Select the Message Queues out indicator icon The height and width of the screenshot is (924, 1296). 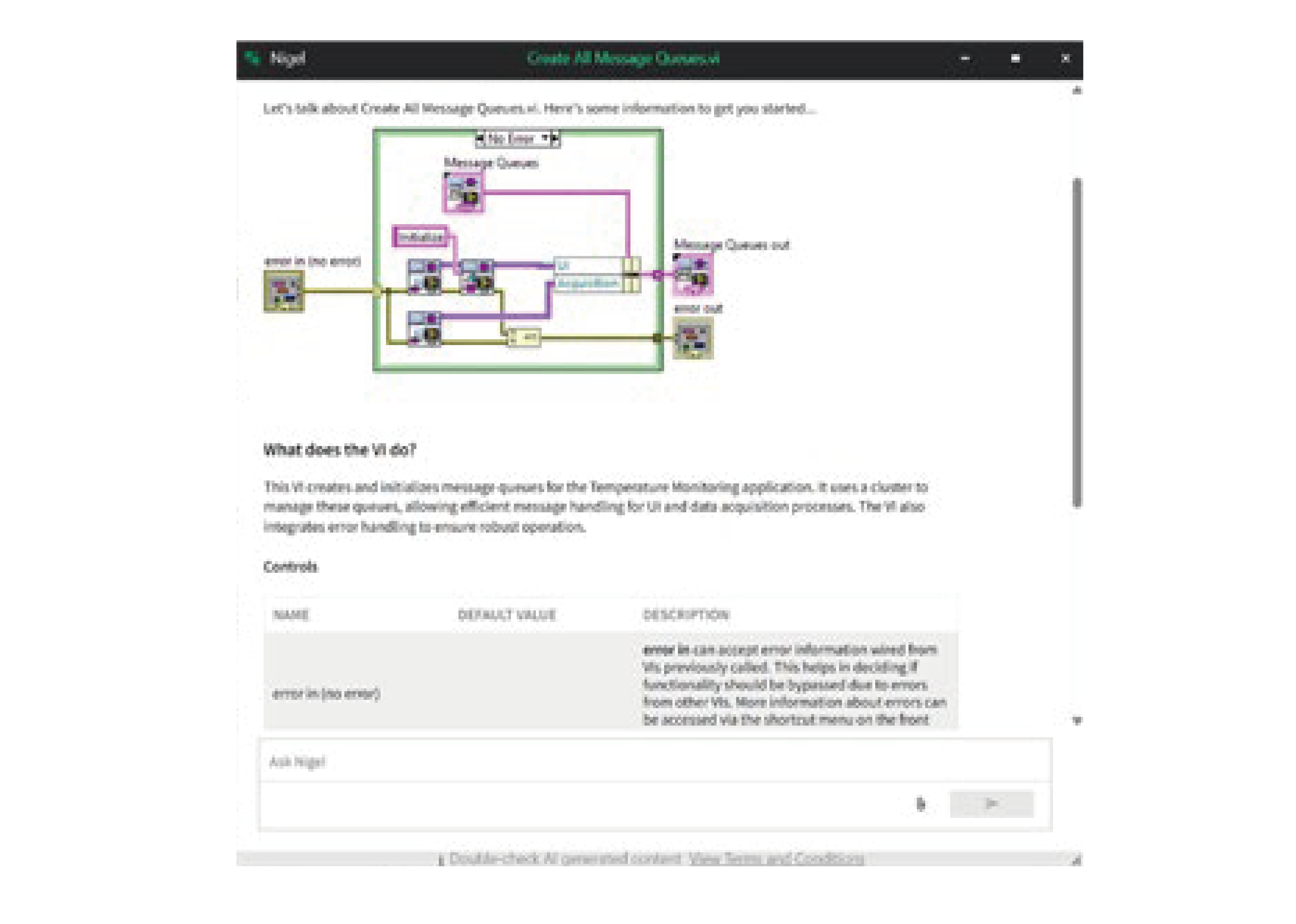692,274
